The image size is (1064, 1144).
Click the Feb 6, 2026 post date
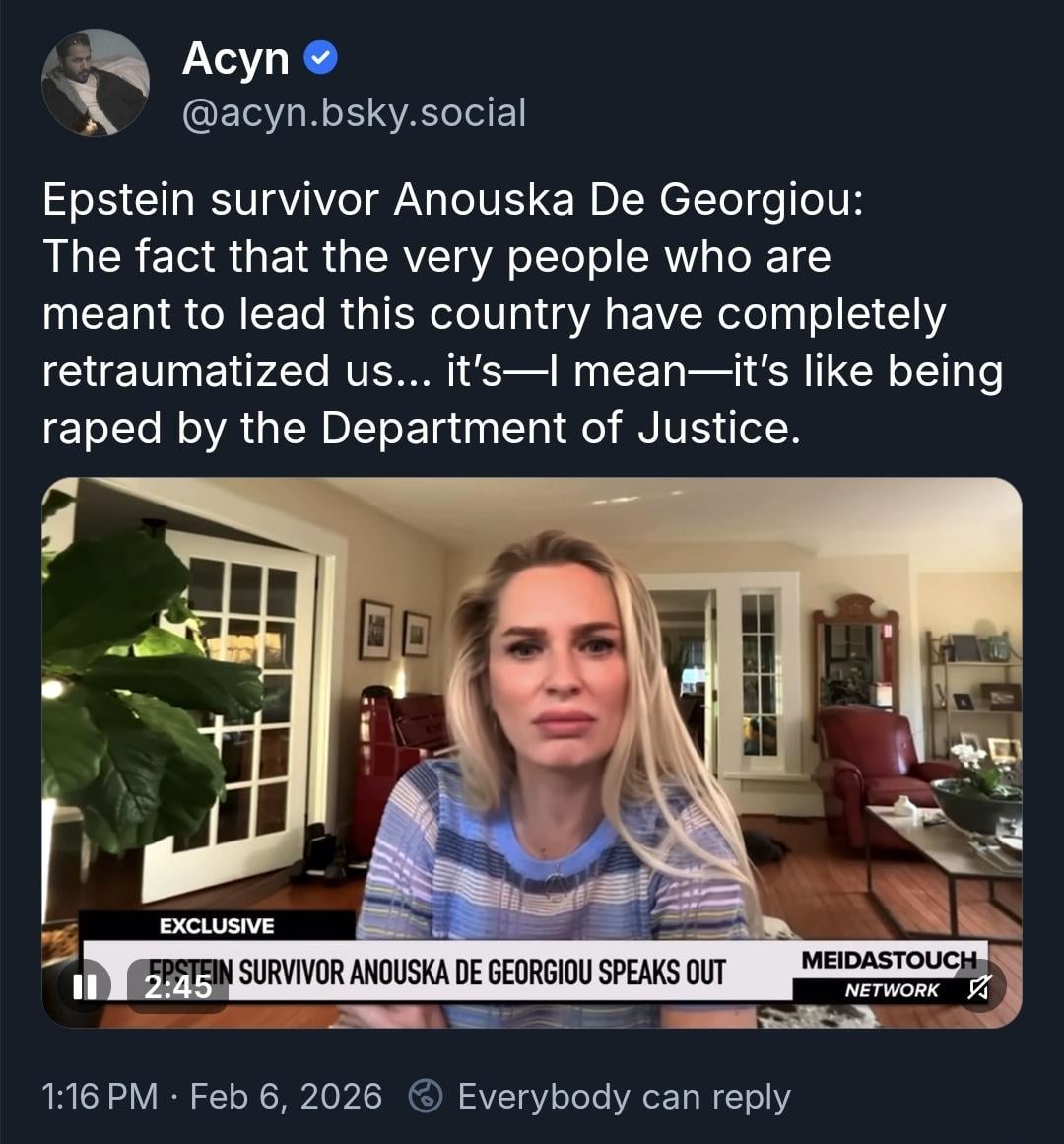286,1096
